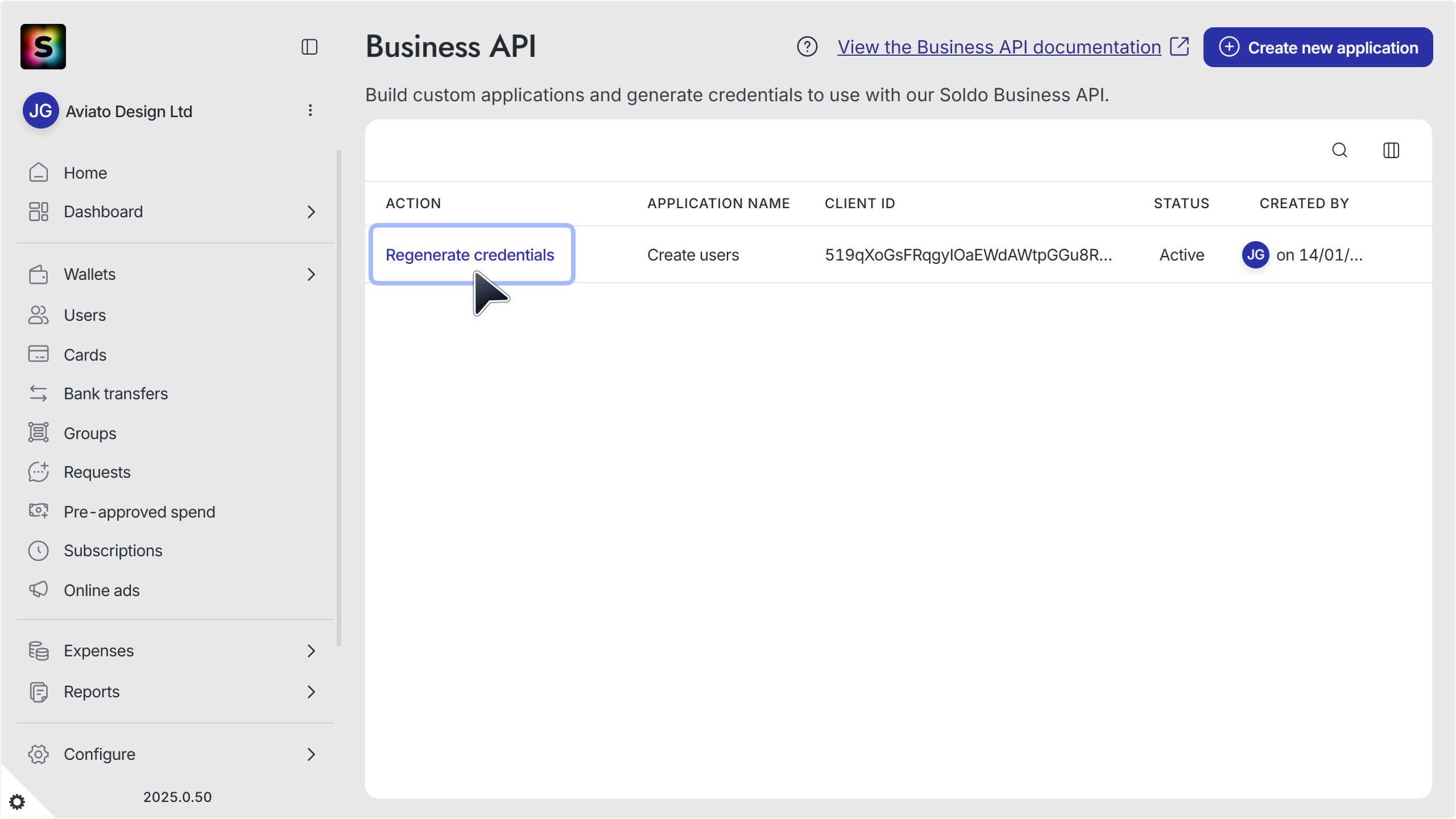
Task: Click the Requests chat bubble icon
Action: 38,472
